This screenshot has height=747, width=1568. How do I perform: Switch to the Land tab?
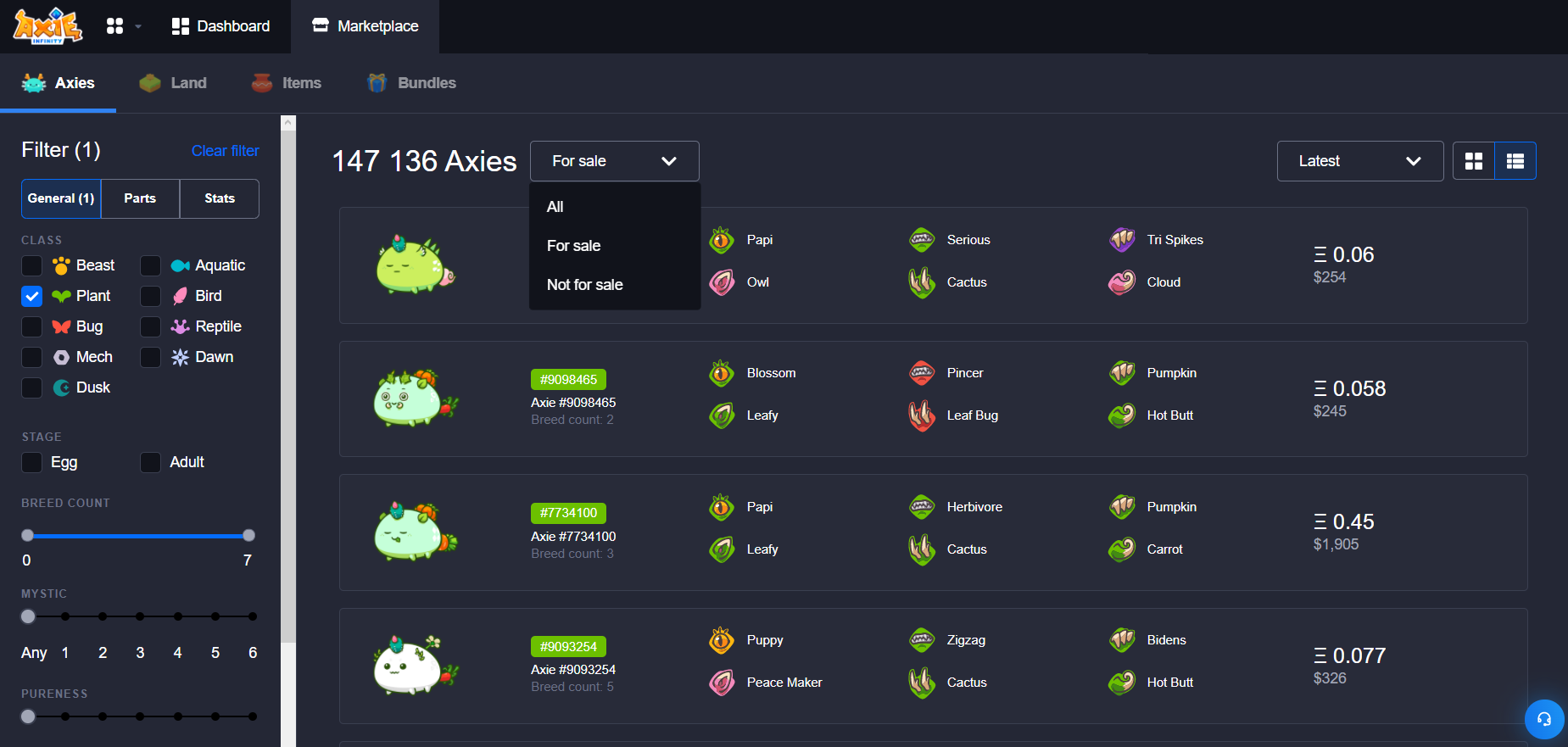(x=173, y=83)
